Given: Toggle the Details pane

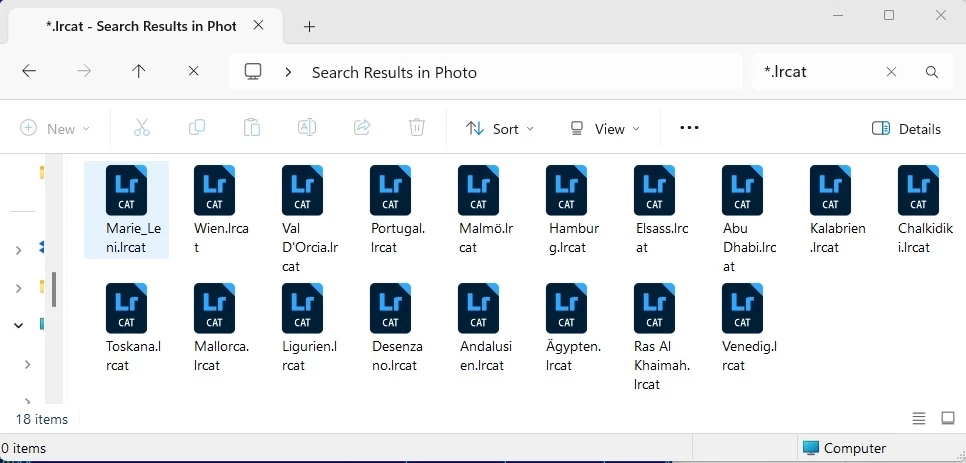Looking at the screenshot, I should coord(906,129).
